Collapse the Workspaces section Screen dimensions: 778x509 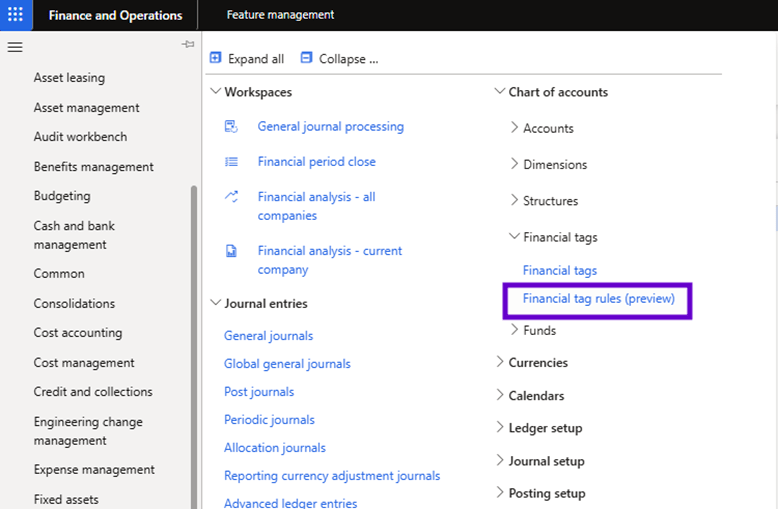click(x=215, y=92)
